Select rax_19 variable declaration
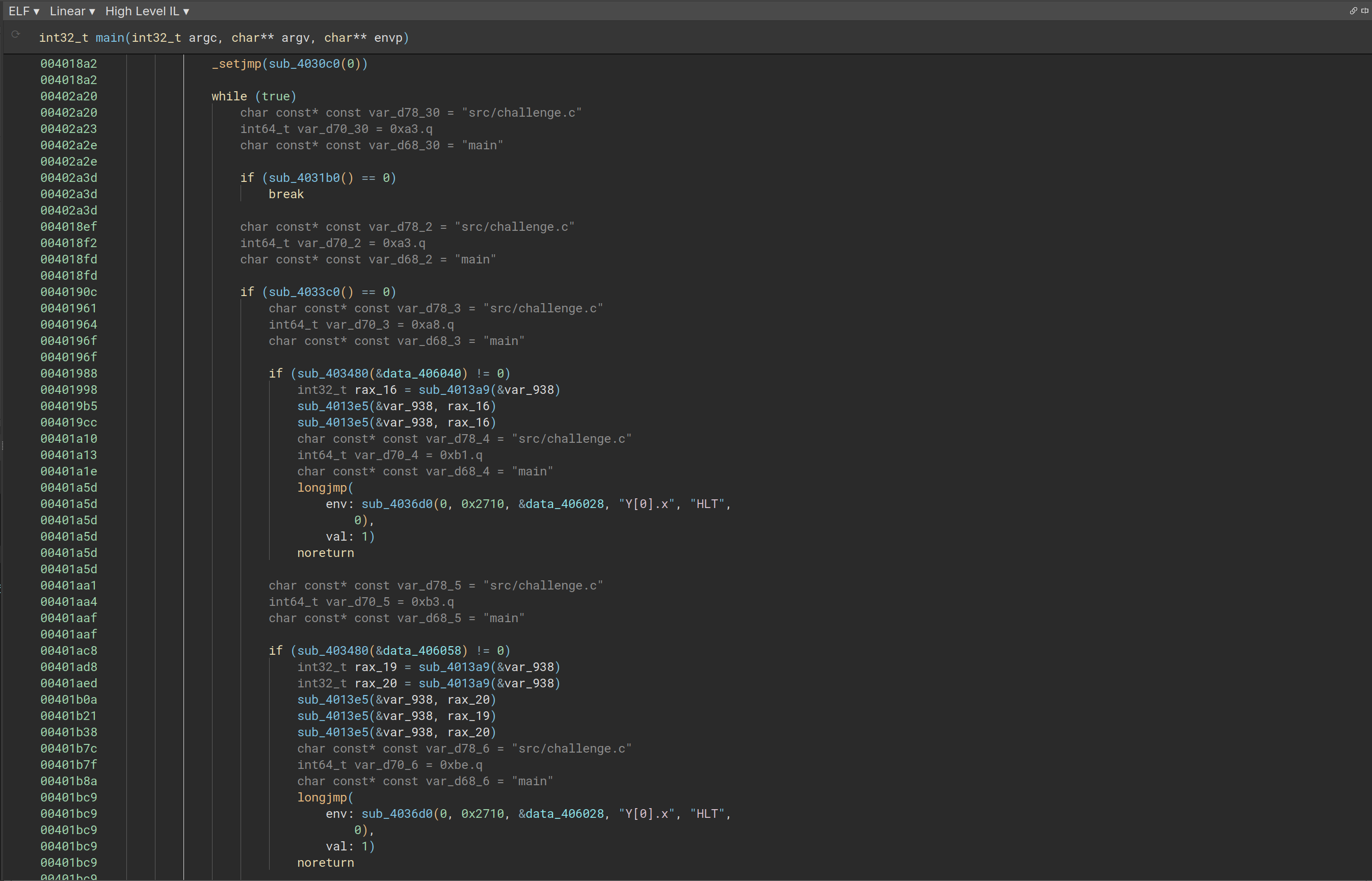 click(x=375, y=667)
